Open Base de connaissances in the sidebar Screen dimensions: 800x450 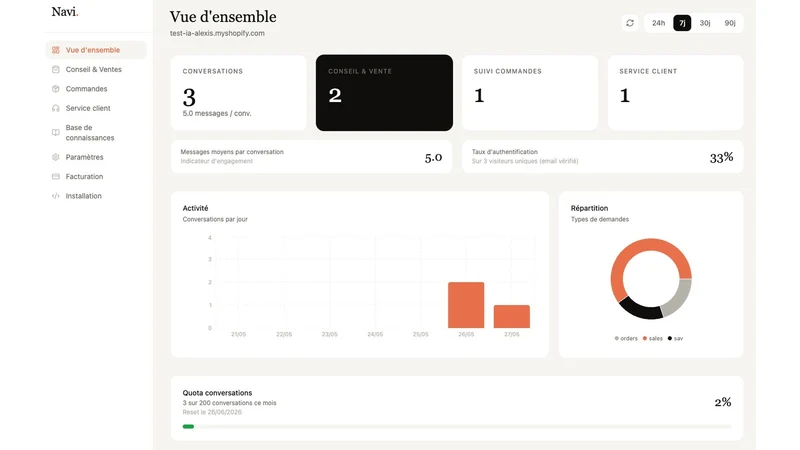pyautogui.click(x=96, y=133)
